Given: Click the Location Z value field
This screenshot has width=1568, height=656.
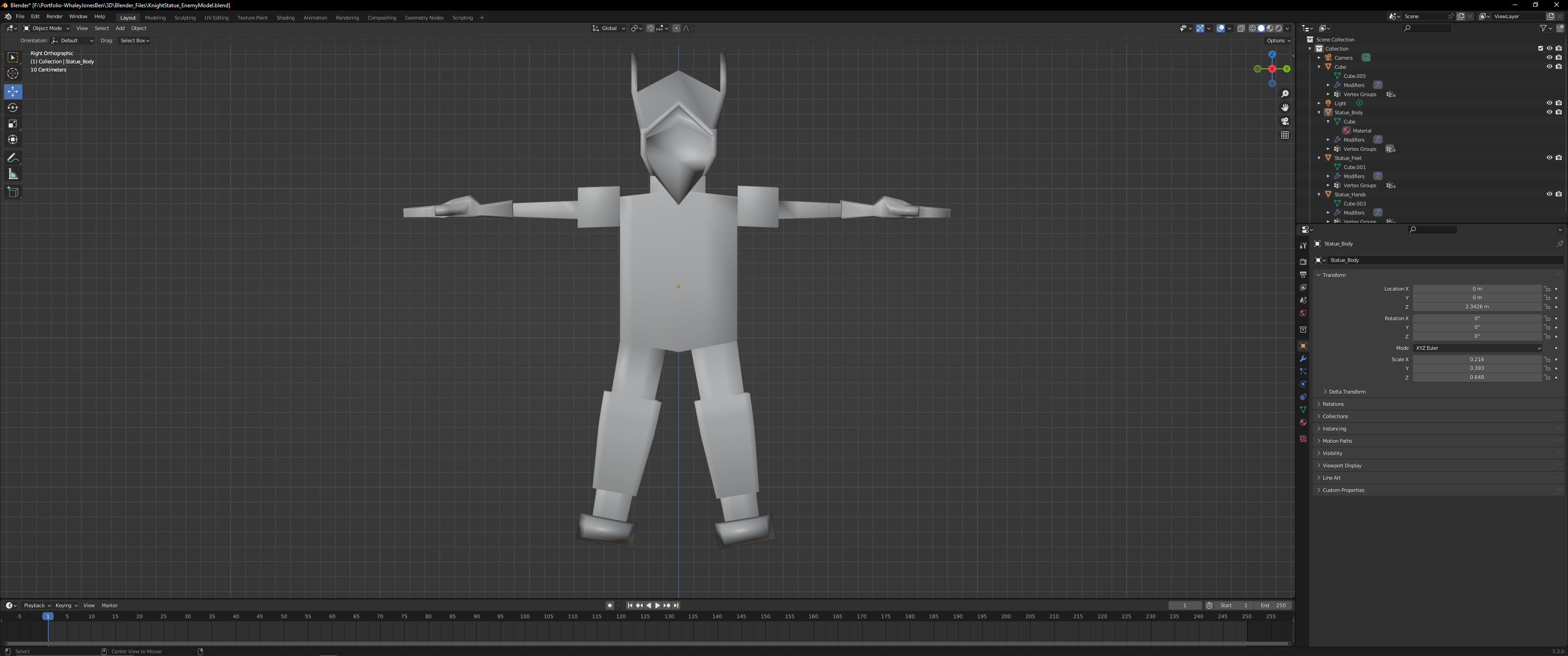Looking at the screenshot, I should click(1477, 307).
